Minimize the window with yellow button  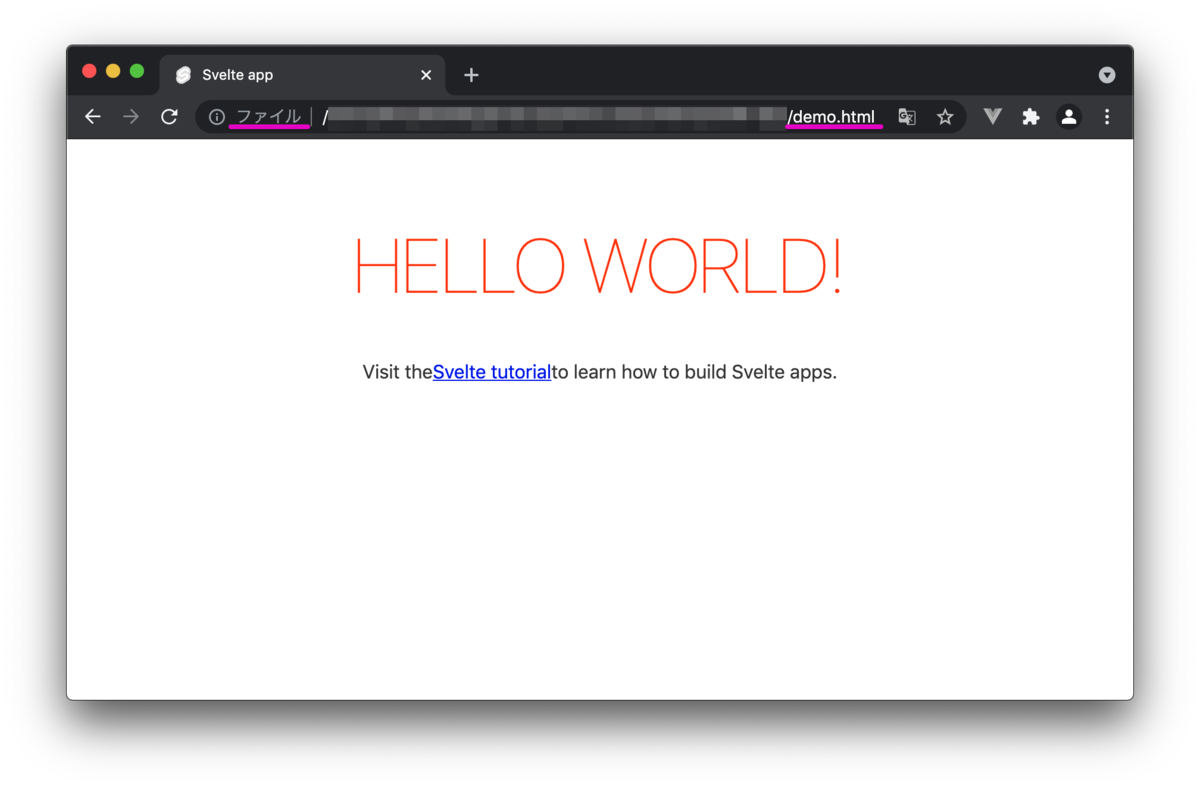(113, 71)
